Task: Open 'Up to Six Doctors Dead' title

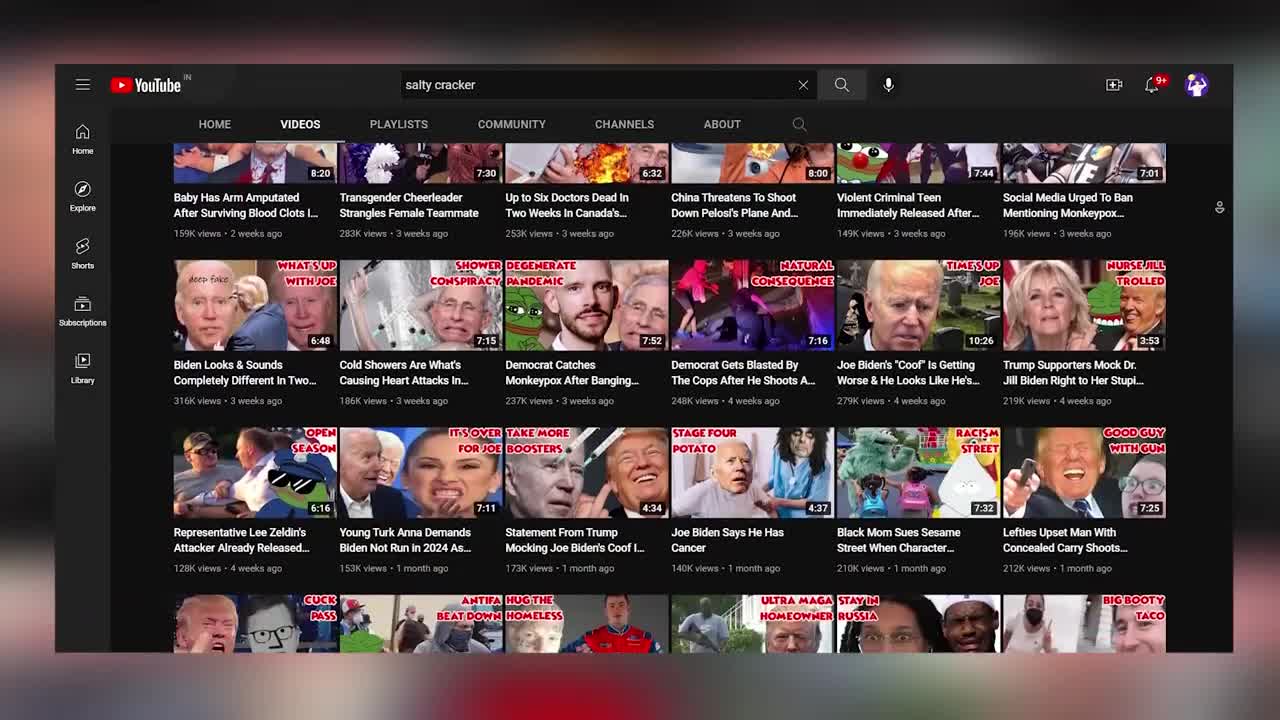Action: pos(567,205)
